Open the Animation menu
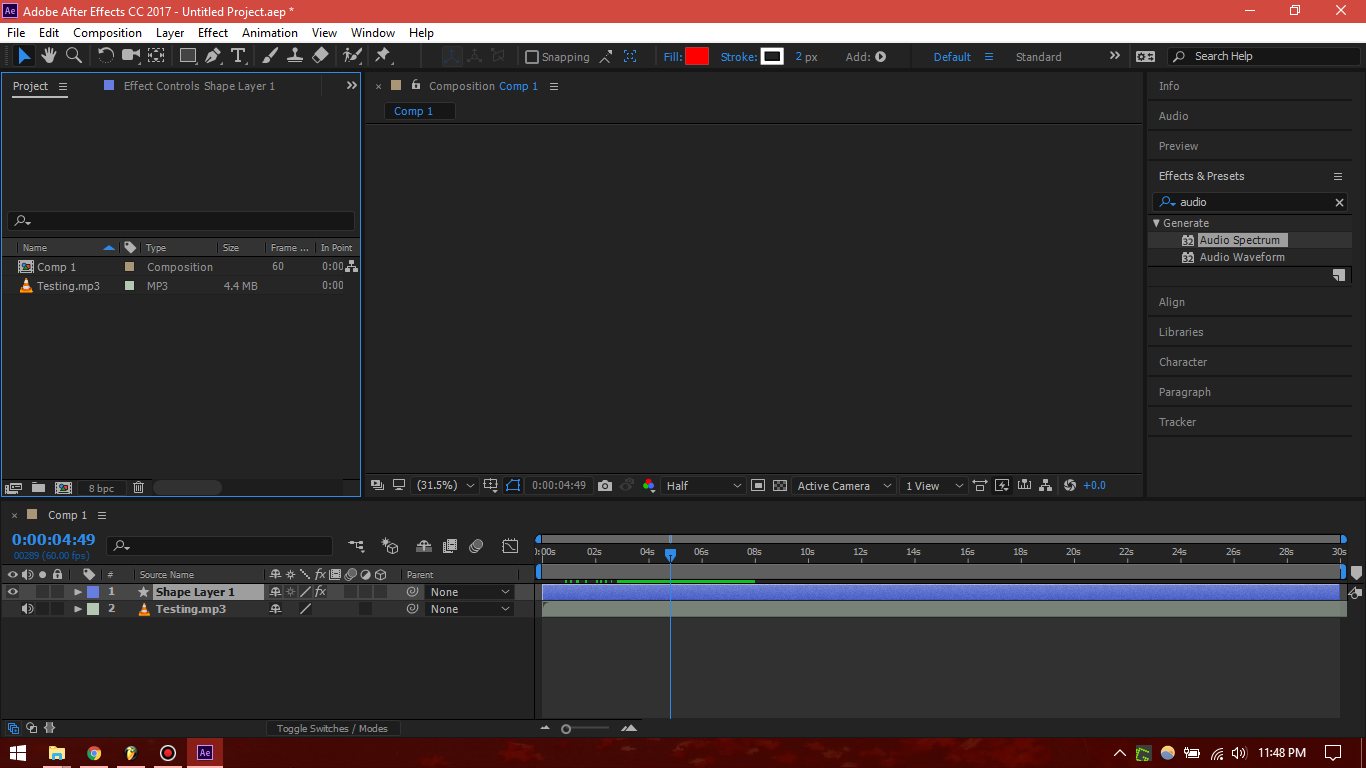The image size is (1366, 768). tap(270, 33)
